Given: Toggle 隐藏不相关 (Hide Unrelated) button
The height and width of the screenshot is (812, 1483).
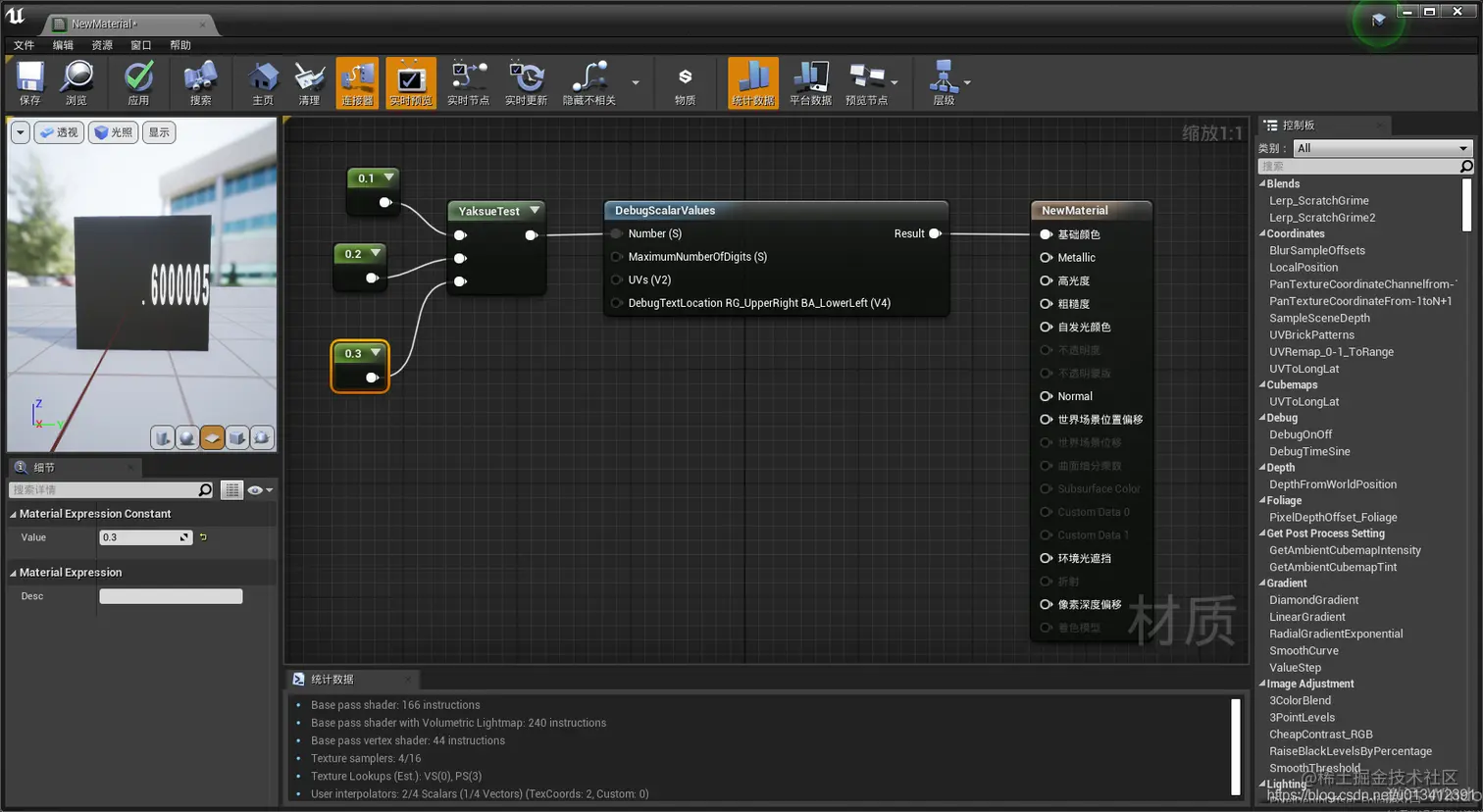Looking at the screenshot, I should tap(588, 82).
